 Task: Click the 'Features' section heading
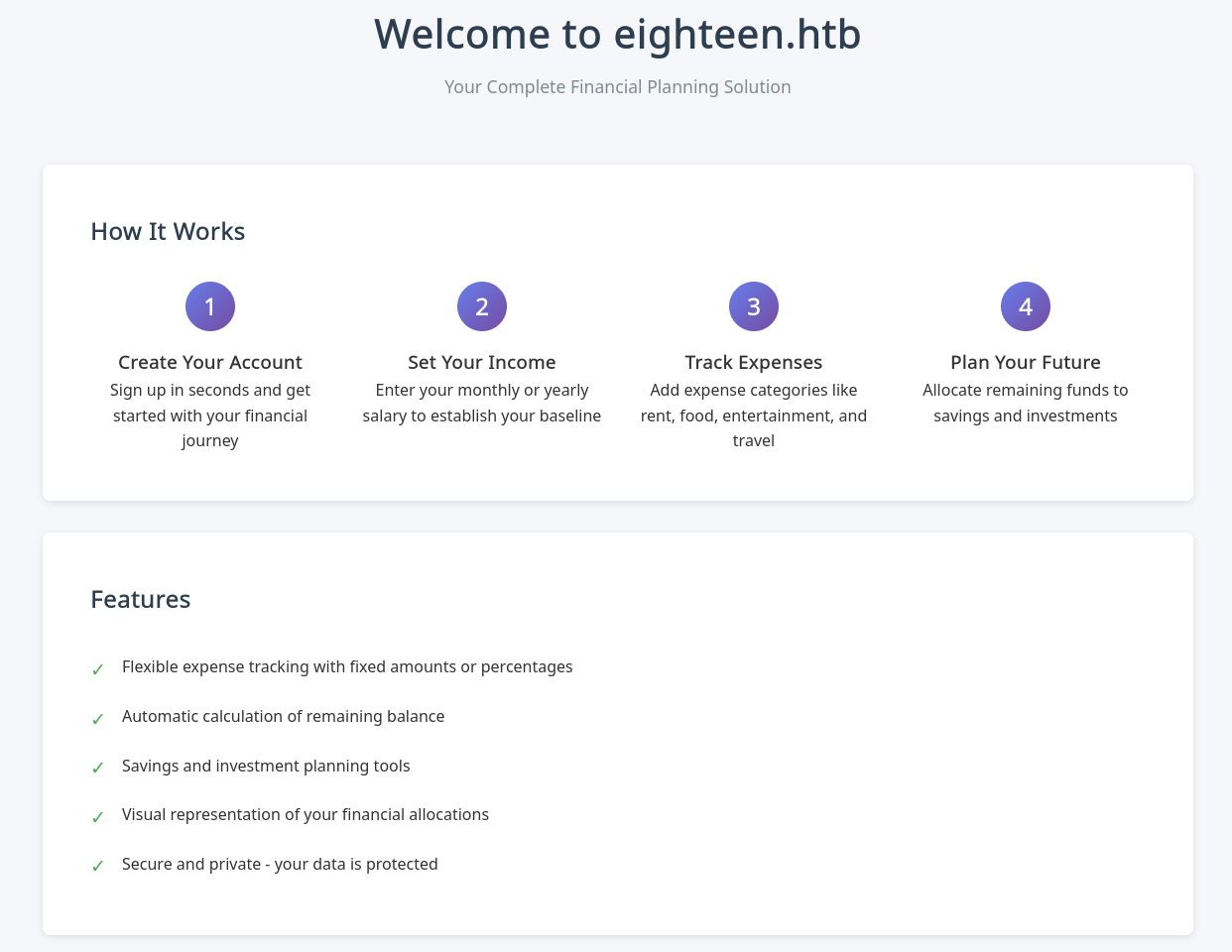(x=141, y=600)
